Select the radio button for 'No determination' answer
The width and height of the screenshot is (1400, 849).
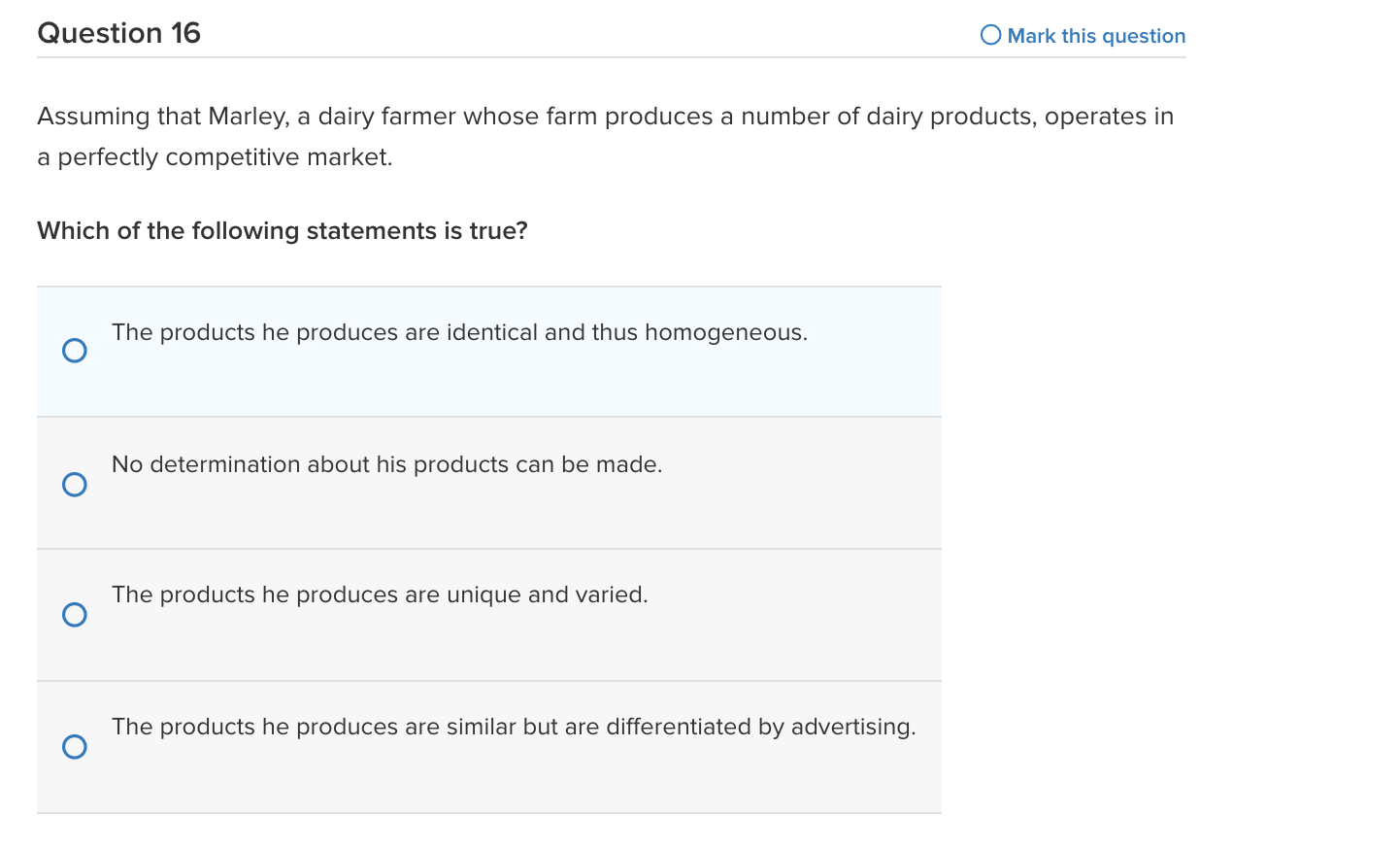(x=75, y=484)
